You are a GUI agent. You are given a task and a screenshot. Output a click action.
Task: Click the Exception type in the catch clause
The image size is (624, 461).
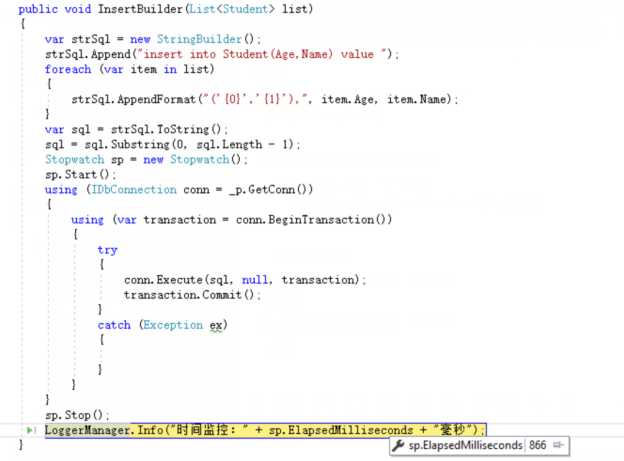coord(173,325)
